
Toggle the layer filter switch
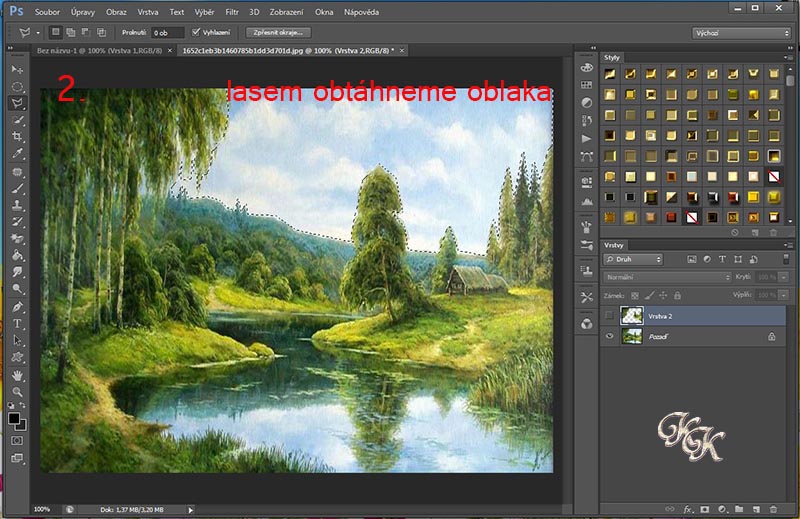[x=786, y=259]
